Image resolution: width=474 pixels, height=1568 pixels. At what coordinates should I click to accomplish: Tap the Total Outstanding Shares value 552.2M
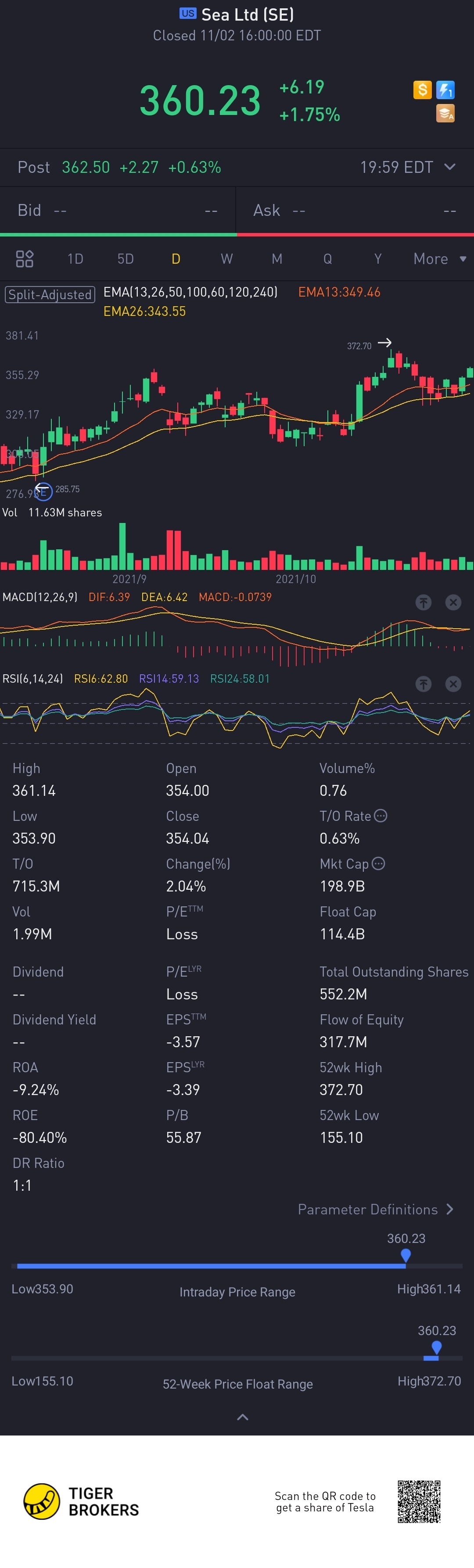[343, 994]
